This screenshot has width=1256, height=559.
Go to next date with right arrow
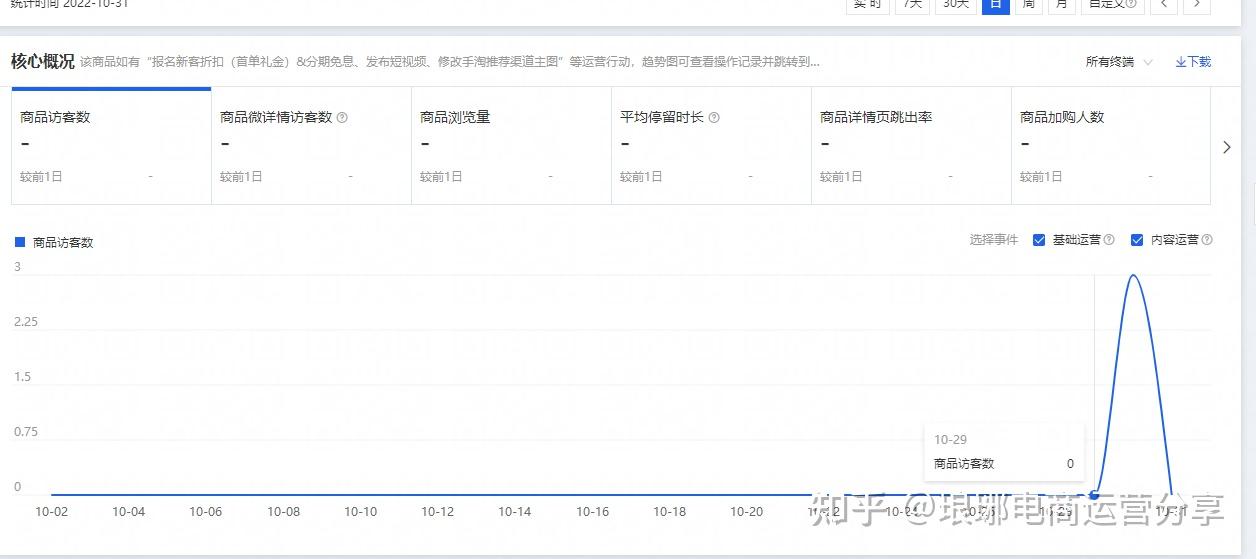click(x=1197, y=5)
